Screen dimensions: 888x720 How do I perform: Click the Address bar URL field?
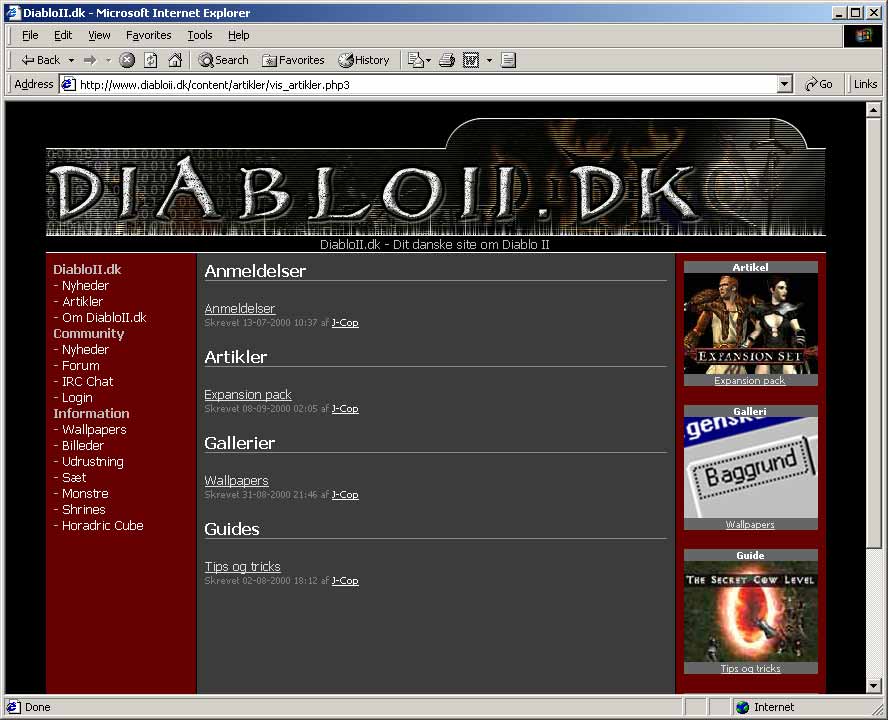(427, 85)
